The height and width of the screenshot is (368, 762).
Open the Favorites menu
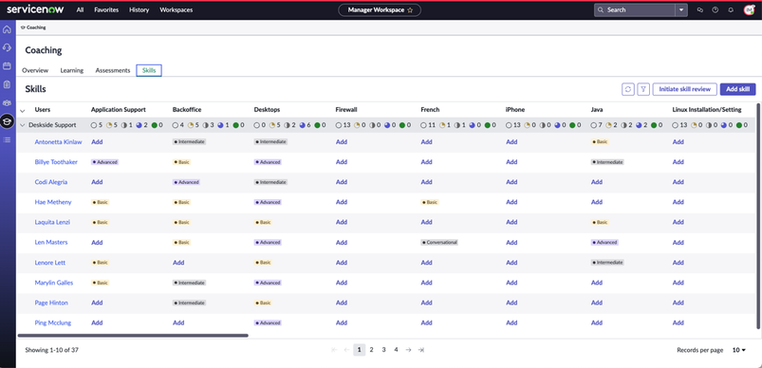pyautogui.click(x=106, y=10)
